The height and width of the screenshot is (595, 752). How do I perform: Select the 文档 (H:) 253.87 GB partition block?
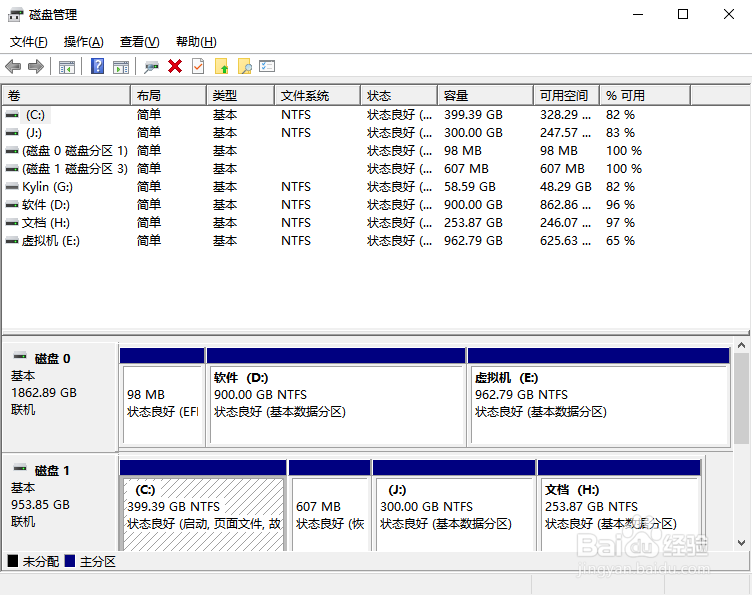(x=619, y=506)
